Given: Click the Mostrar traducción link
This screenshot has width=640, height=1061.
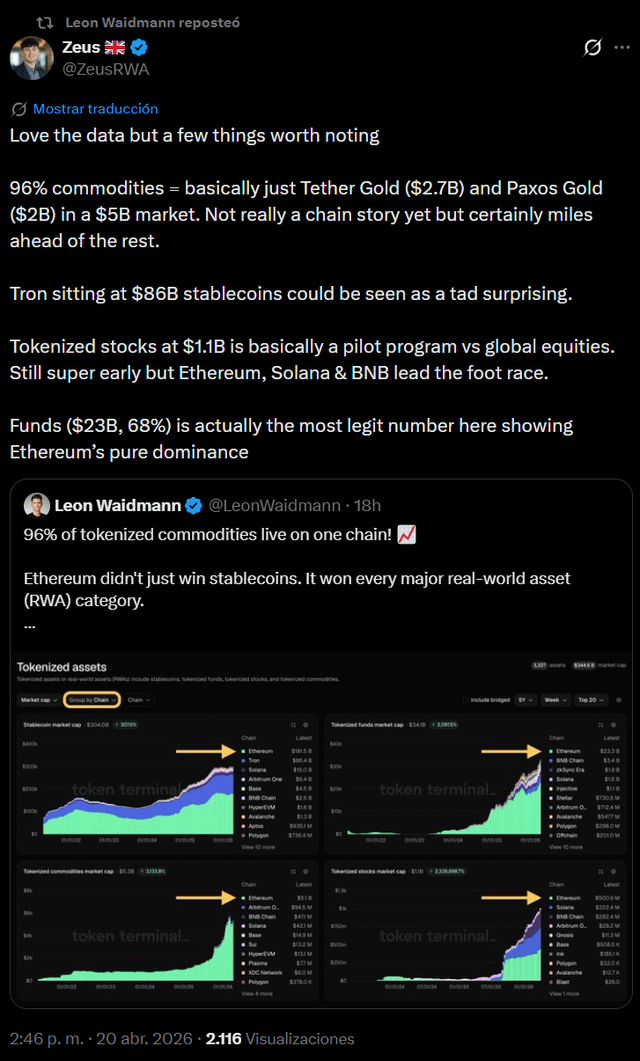Looking at the screenshot, I should (95, 109).
